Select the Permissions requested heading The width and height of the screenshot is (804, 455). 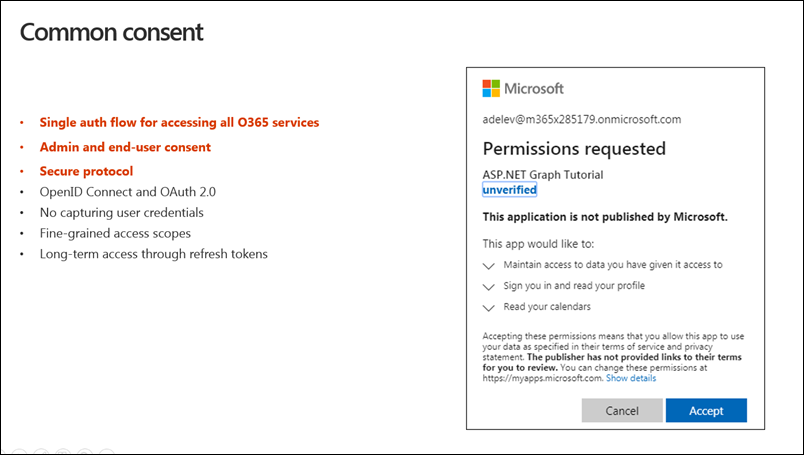(x=574, y=149)
